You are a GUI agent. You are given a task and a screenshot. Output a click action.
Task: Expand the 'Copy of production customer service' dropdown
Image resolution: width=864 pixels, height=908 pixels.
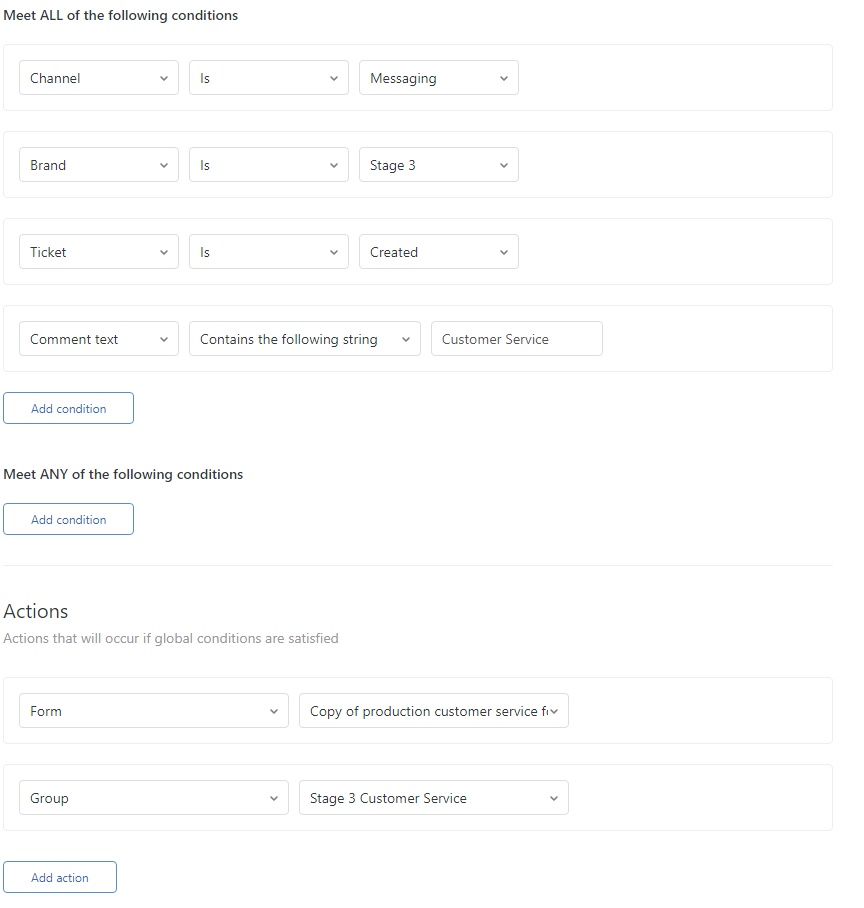(433, 711)
